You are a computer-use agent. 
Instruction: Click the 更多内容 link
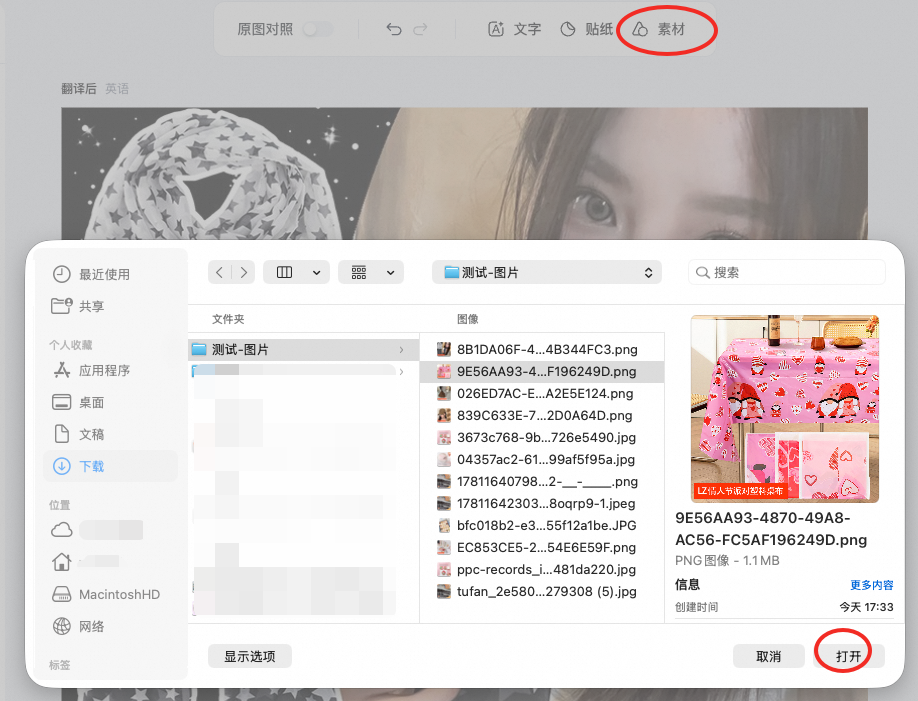point(872,585)
